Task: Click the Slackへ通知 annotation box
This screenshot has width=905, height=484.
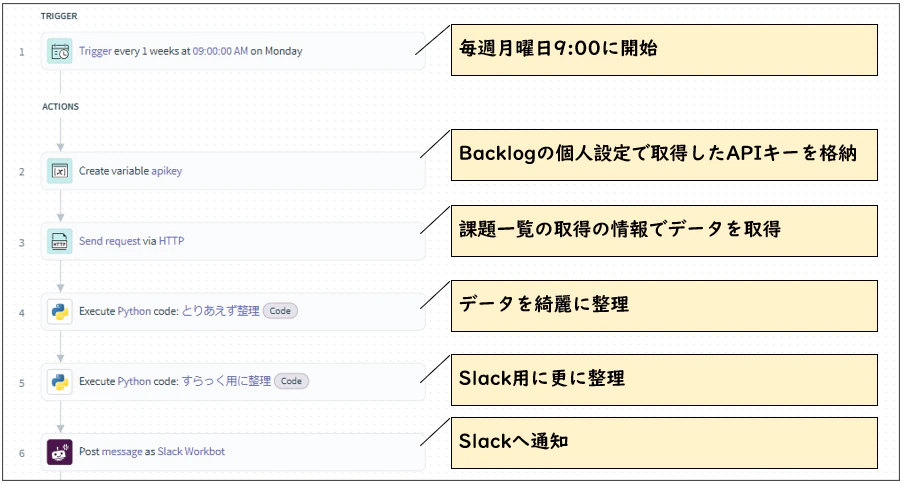Action: (664, 442)
